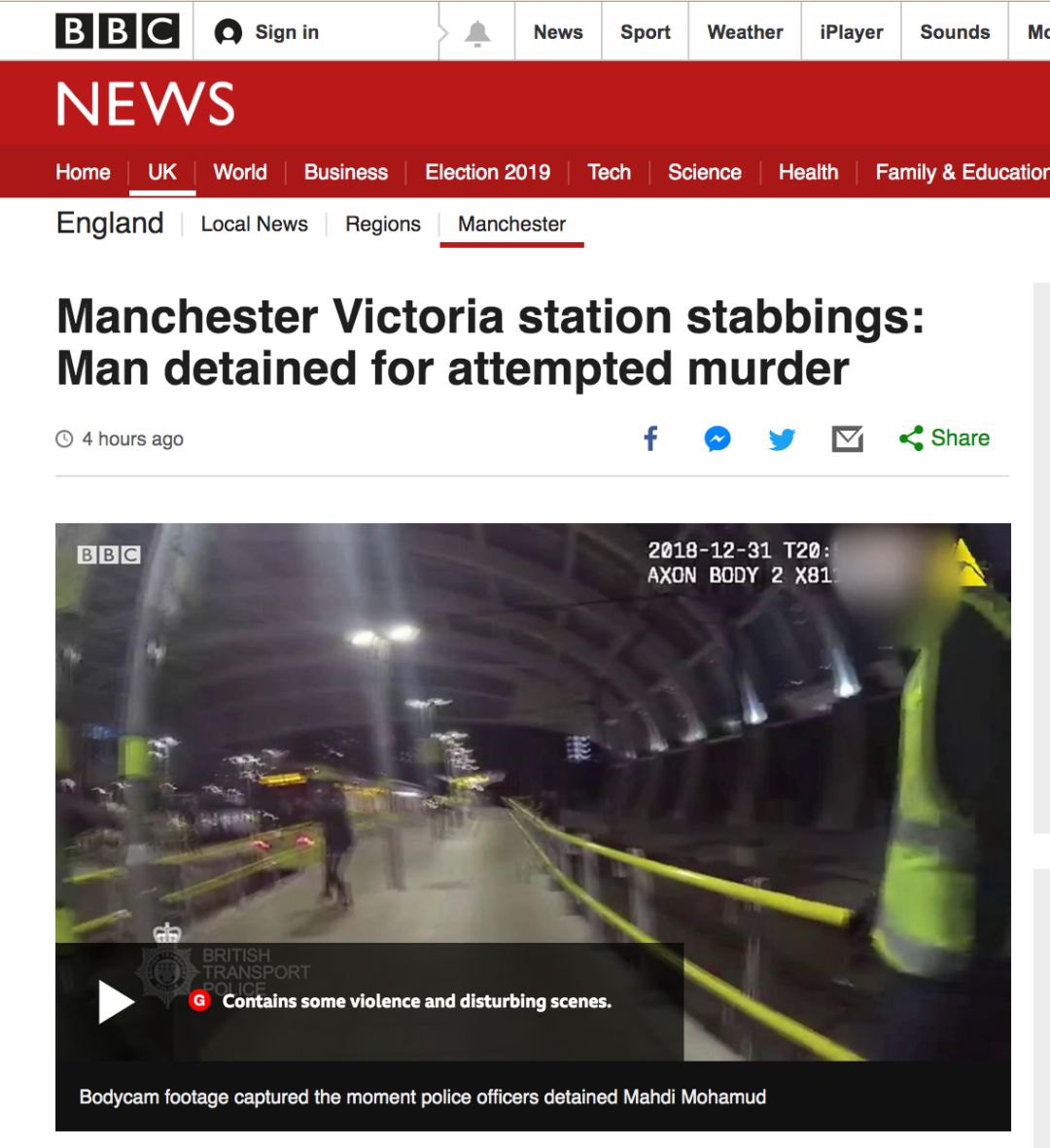Share article on Twitter bird icon
The height and width of the screenshot is (1148, 1050).
point(782,439)
